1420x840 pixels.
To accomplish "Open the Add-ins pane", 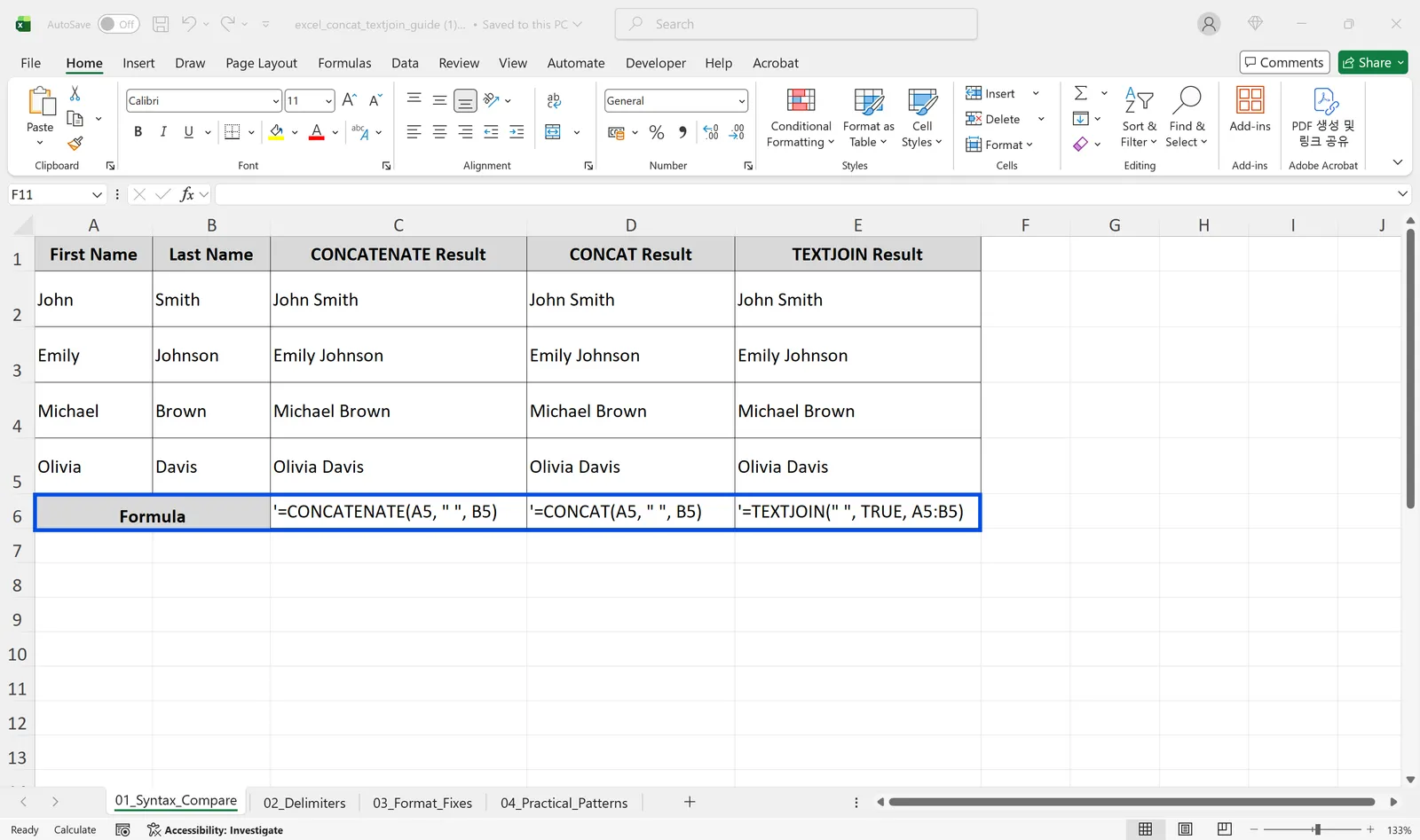I will (x=1250, y=111).
